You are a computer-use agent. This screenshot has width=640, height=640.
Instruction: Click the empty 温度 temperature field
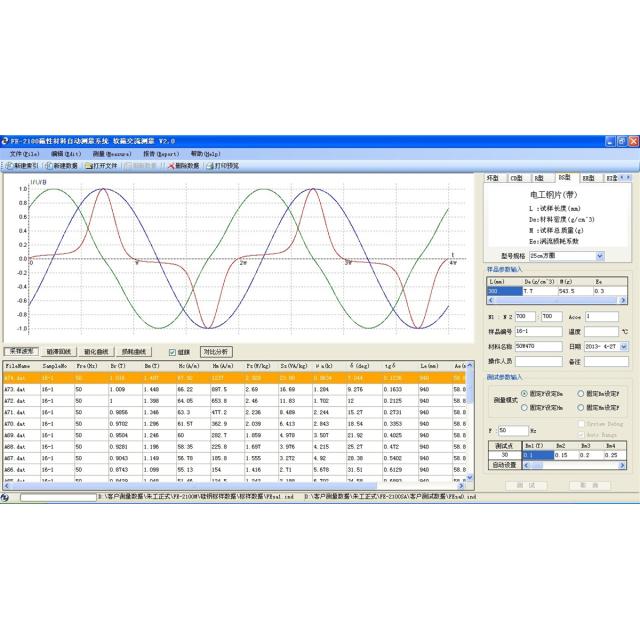(601, 331)
